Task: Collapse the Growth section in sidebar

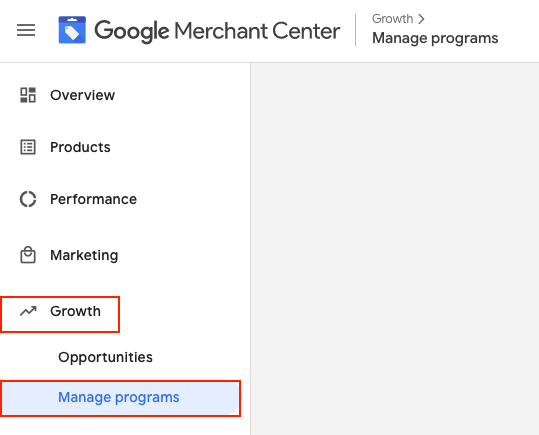Action: pyautogui.click(x=60, y=314)
